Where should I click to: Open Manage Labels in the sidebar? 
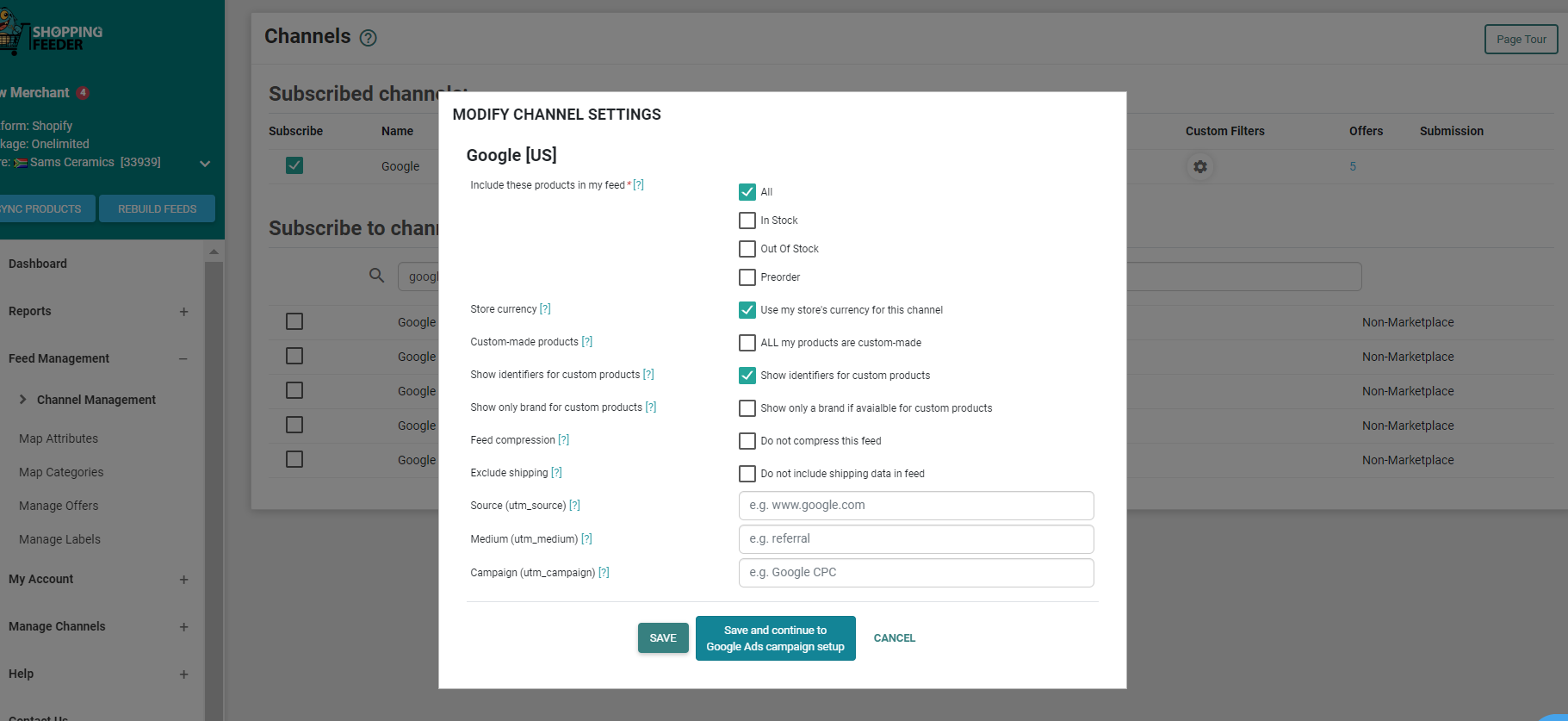[59, 539]
